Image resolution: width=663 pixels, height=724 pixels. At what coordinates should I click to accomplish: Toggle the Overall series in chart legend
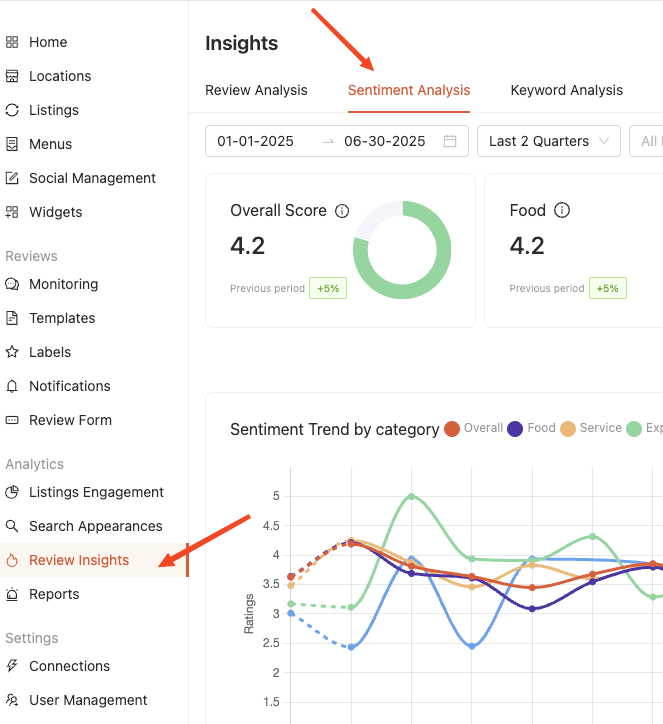474,428
